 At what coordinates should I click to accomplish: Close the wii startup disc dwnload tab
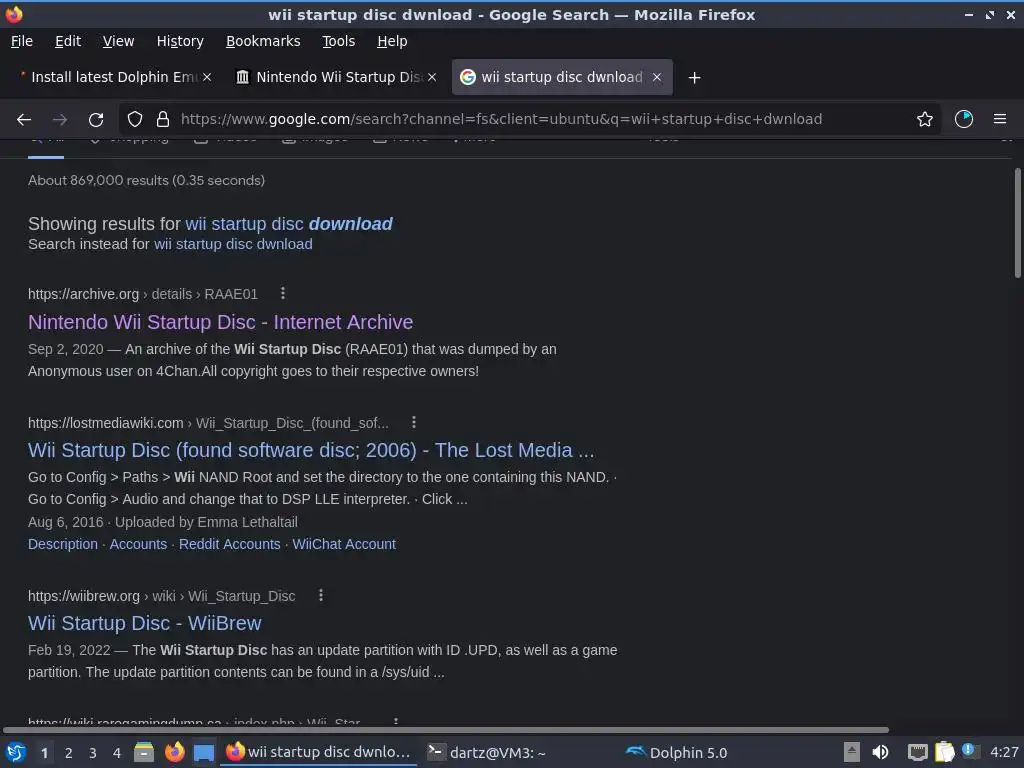click(x=657, y=77)
